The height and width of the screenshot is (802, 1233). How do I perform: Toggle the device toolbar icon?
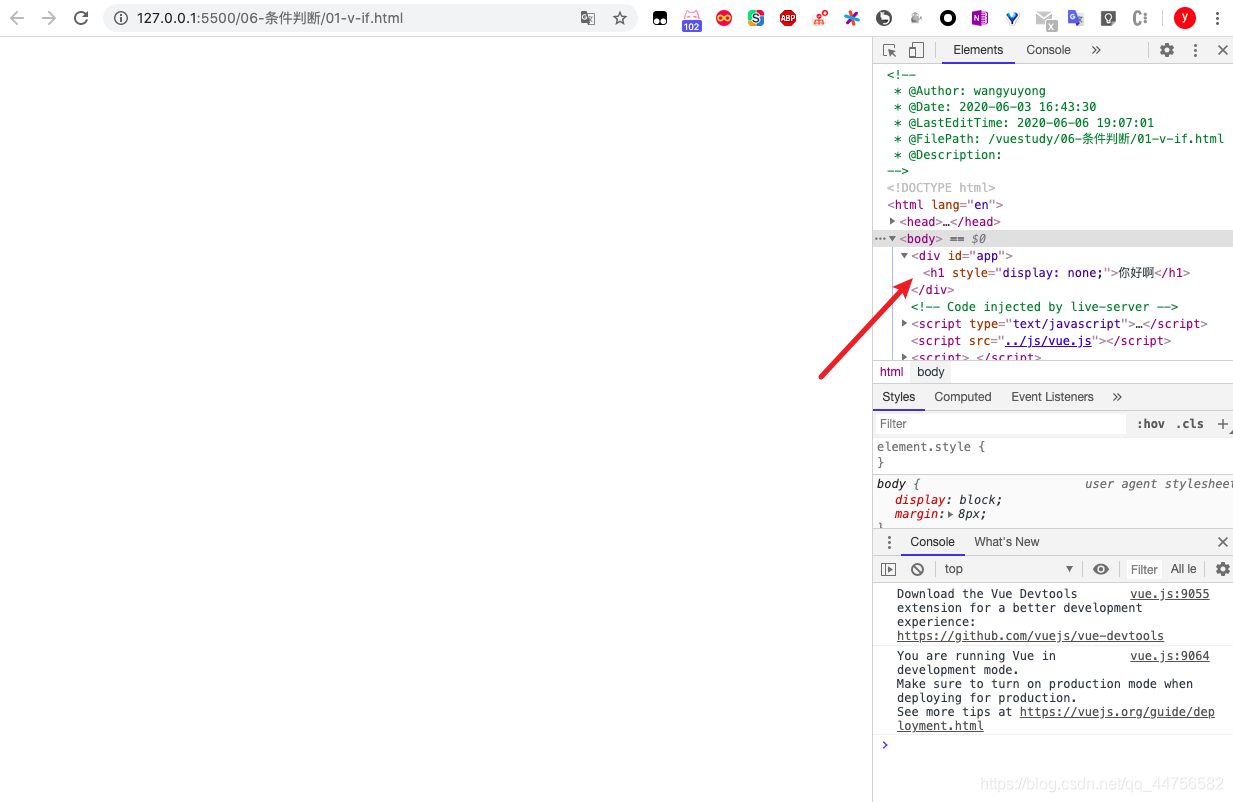[916, 50]
